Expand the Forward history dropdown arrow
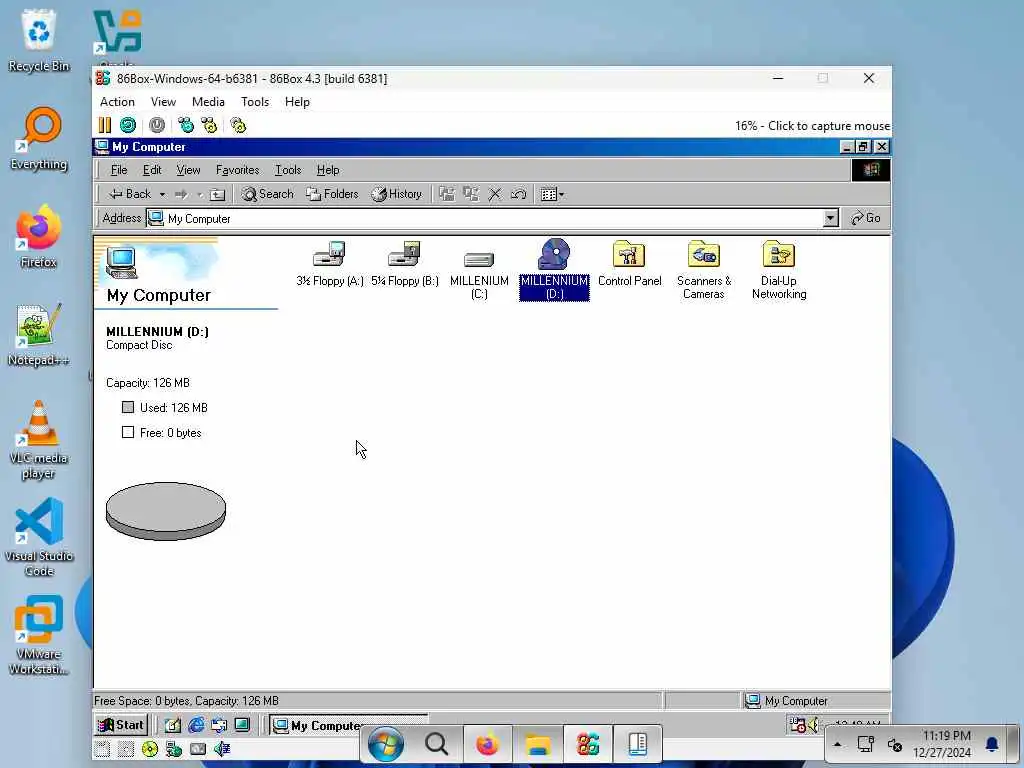 point(200,195)
